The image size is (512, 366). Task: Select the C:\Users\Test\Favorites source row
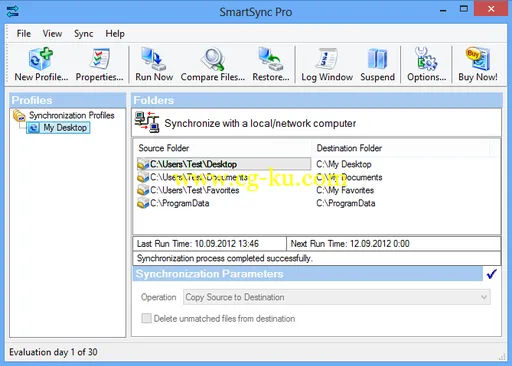[x=195, y=190]
